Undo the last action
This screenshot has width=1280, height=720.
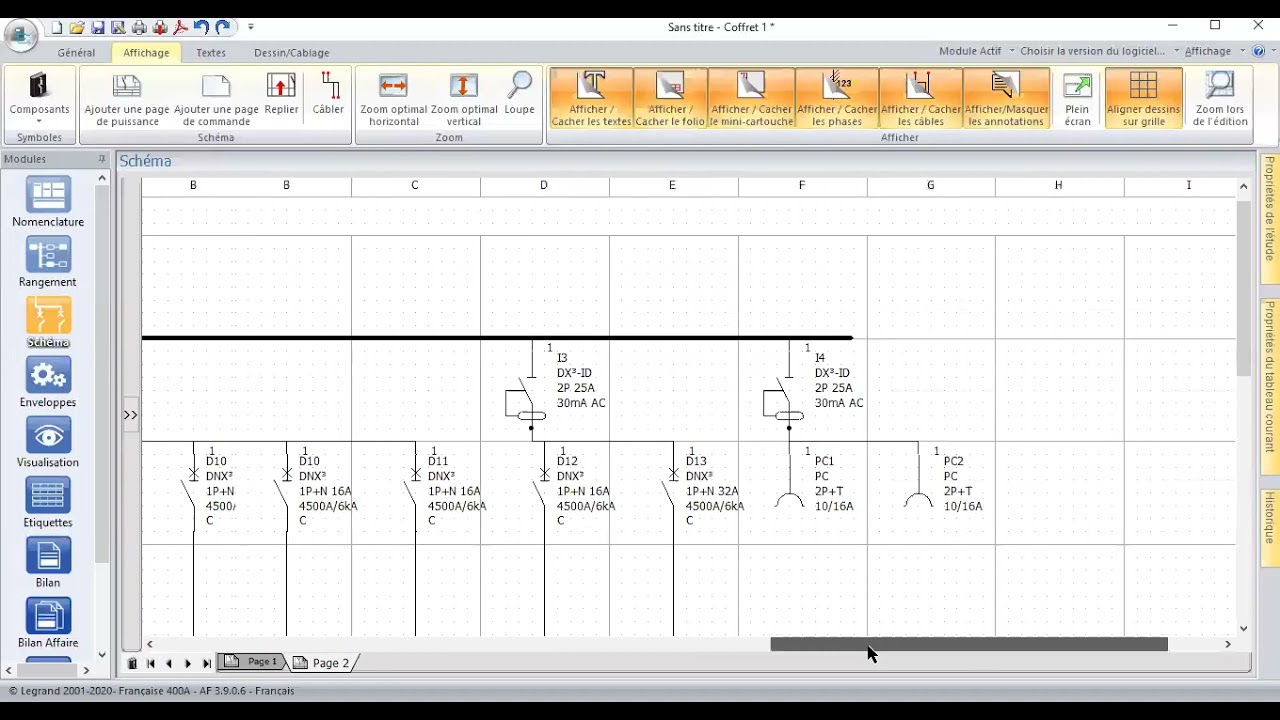[x=201, y=27]
